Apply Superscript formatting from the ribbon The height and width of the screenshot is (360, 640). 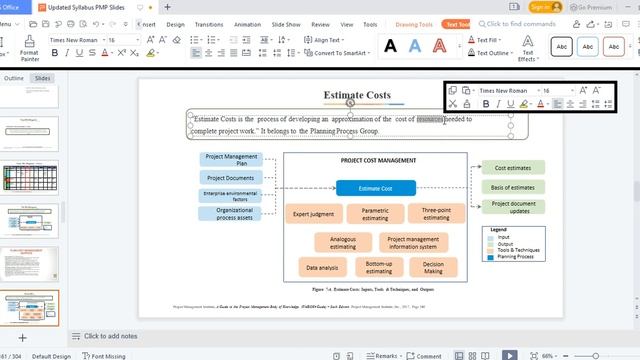122,53
